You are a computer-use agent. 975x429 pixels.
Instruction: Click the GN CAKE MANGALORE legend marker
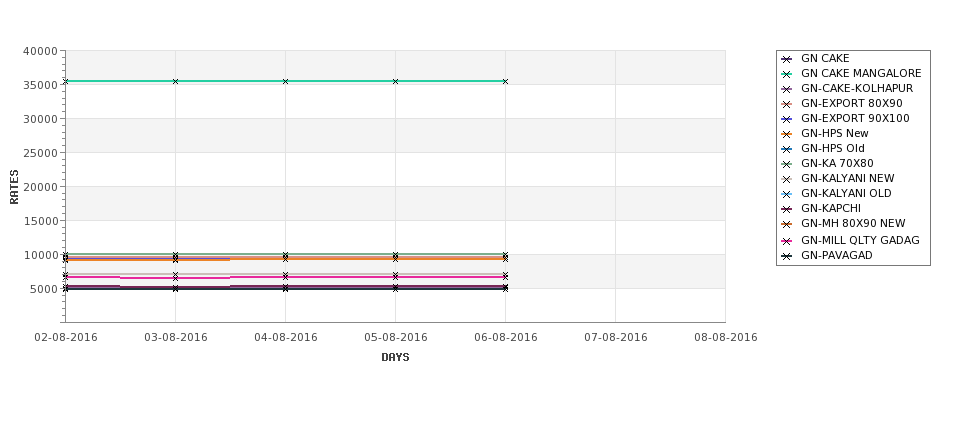coord(787,74)
